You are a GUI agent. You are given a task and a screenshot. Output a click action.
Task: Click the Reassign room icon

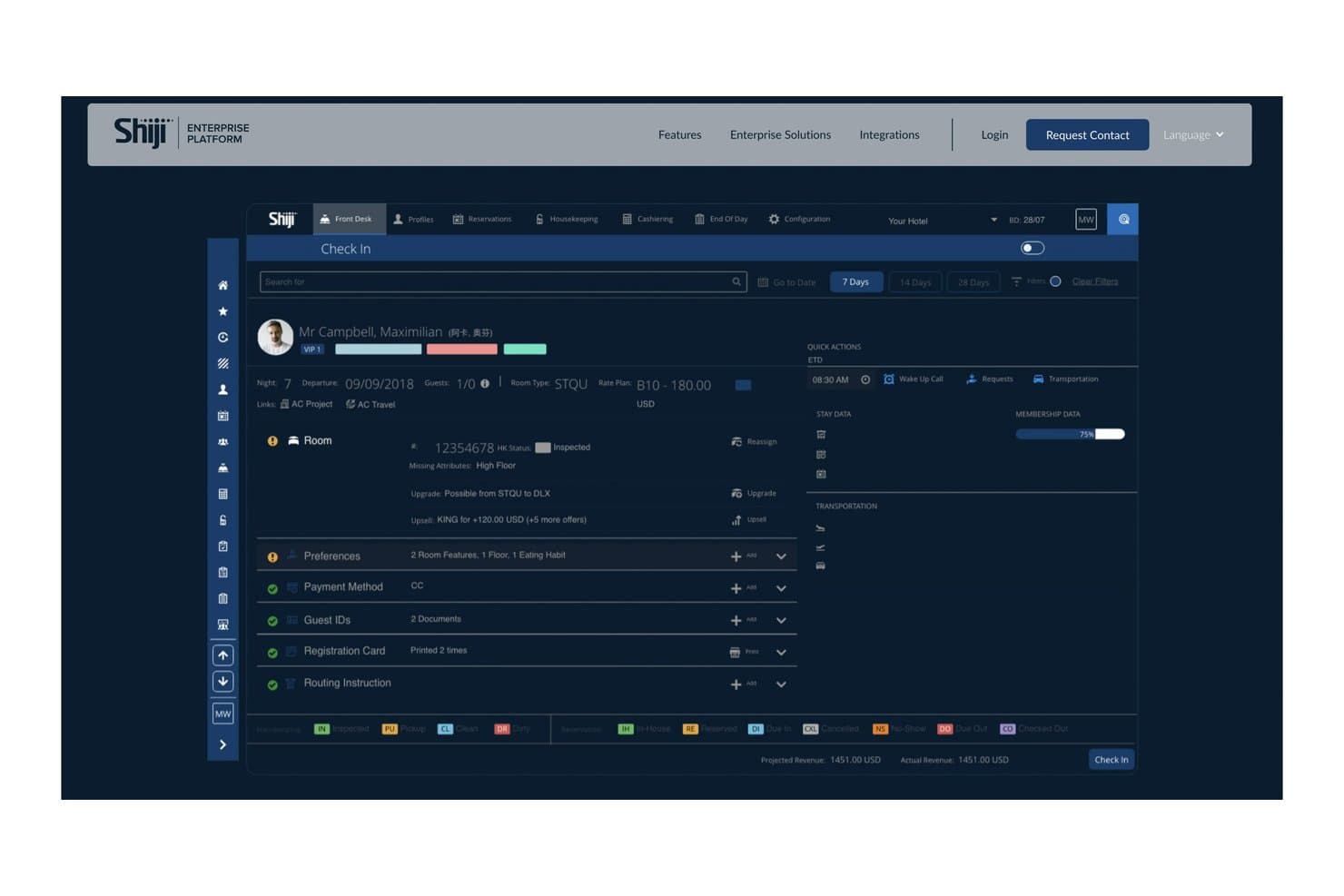click(736, 442)
